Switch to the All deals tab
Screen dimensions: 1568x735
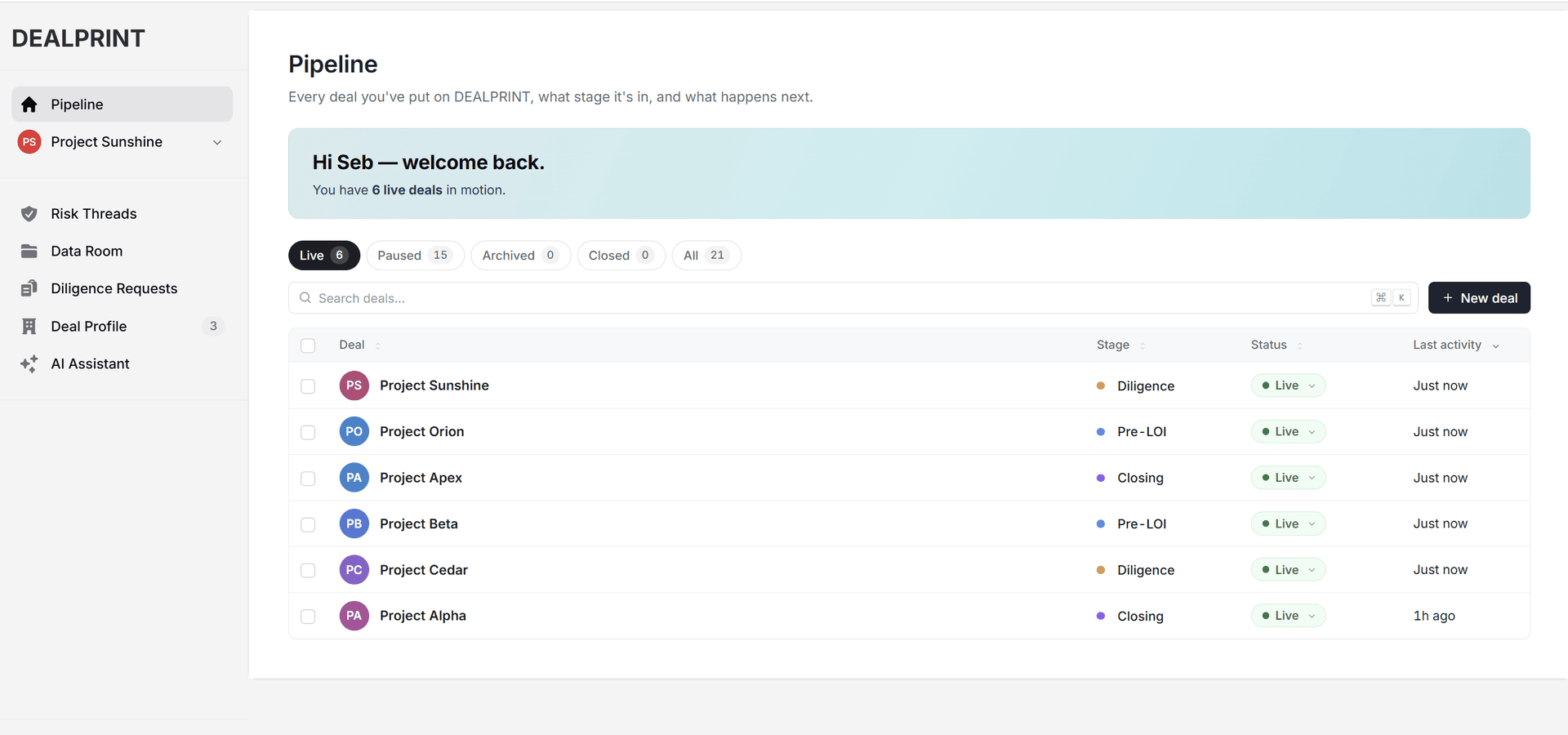(706, 256)
